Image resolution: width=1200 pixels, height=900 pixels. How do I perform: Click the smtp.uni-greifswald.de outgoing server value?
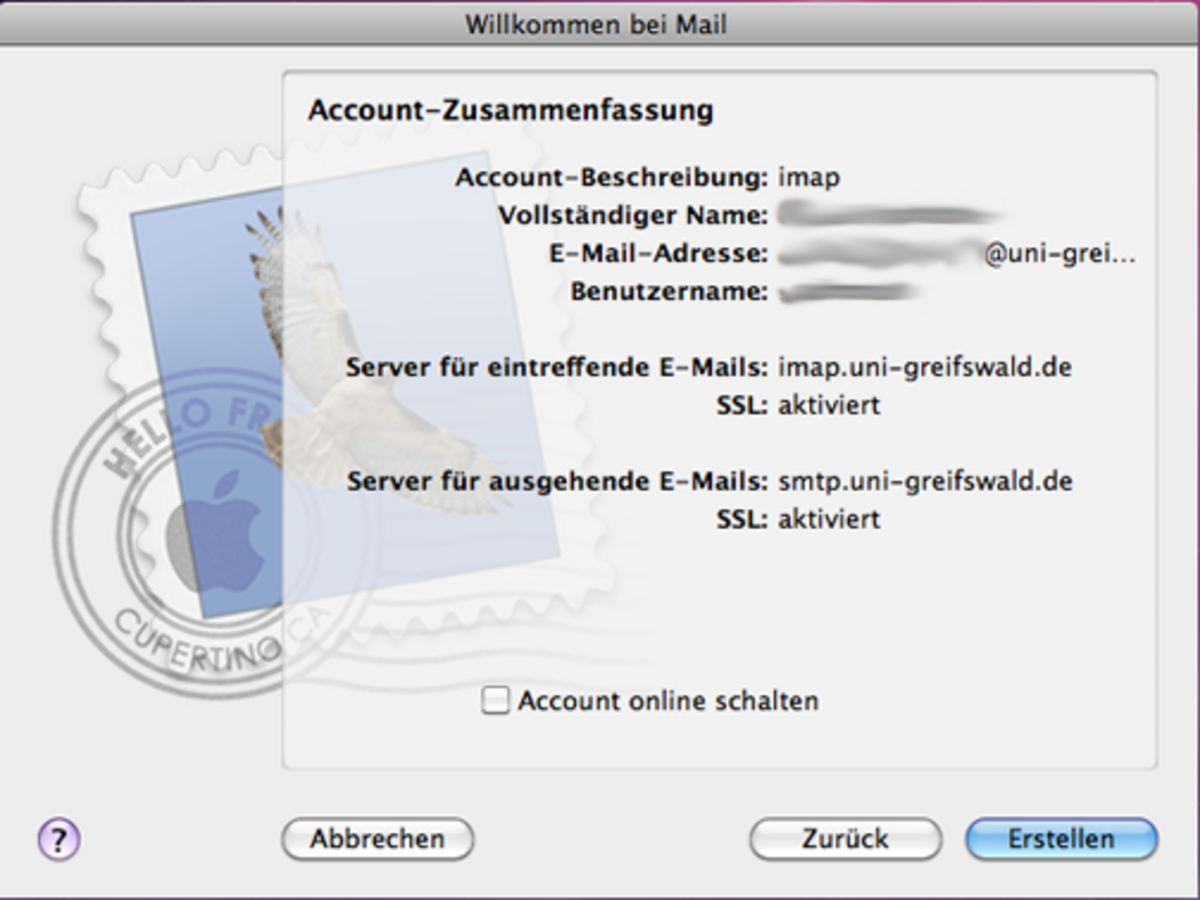tap(925, 481)
